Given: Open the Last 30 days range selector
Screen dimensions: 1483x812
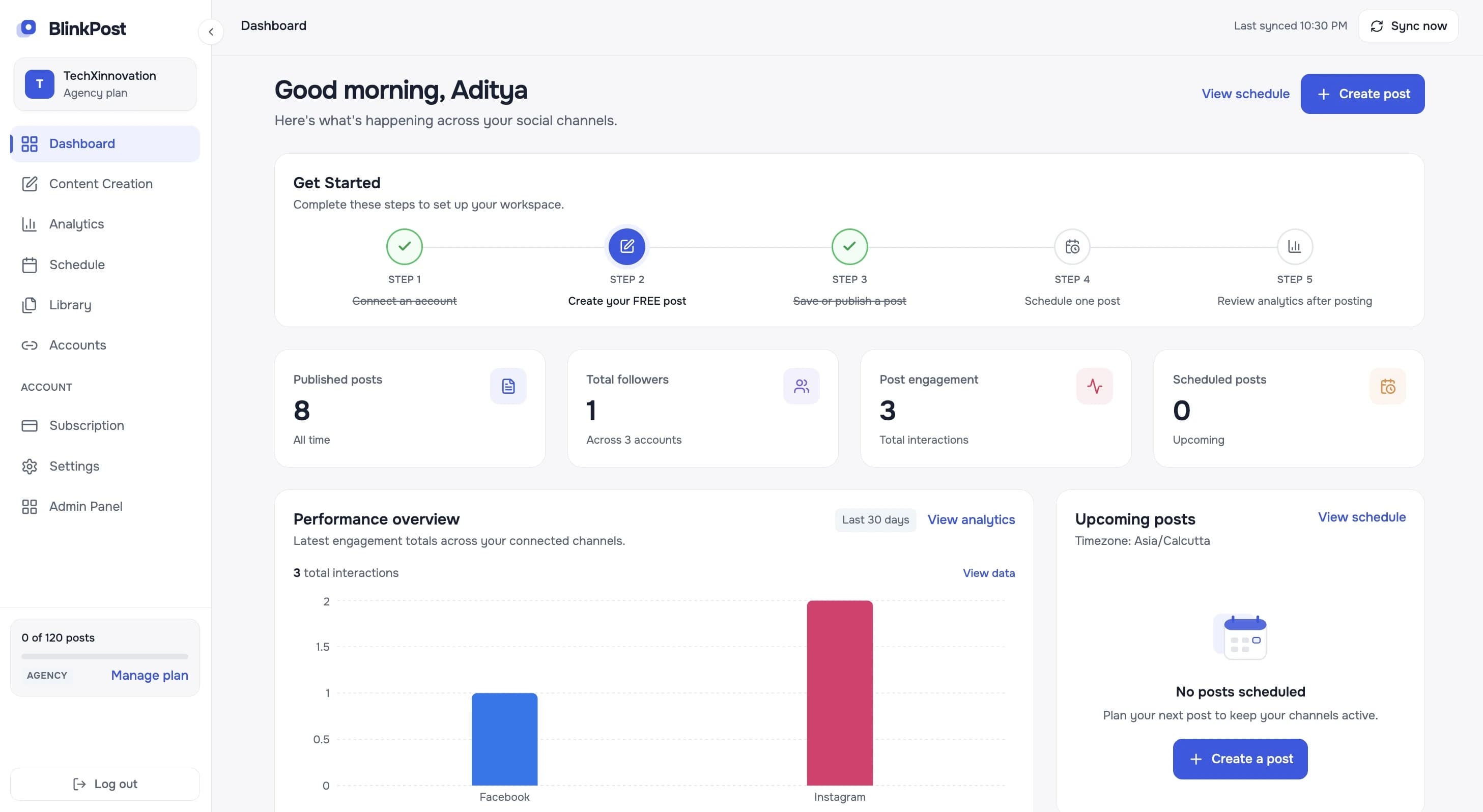Looking at the screenshot, I should 875,519.
